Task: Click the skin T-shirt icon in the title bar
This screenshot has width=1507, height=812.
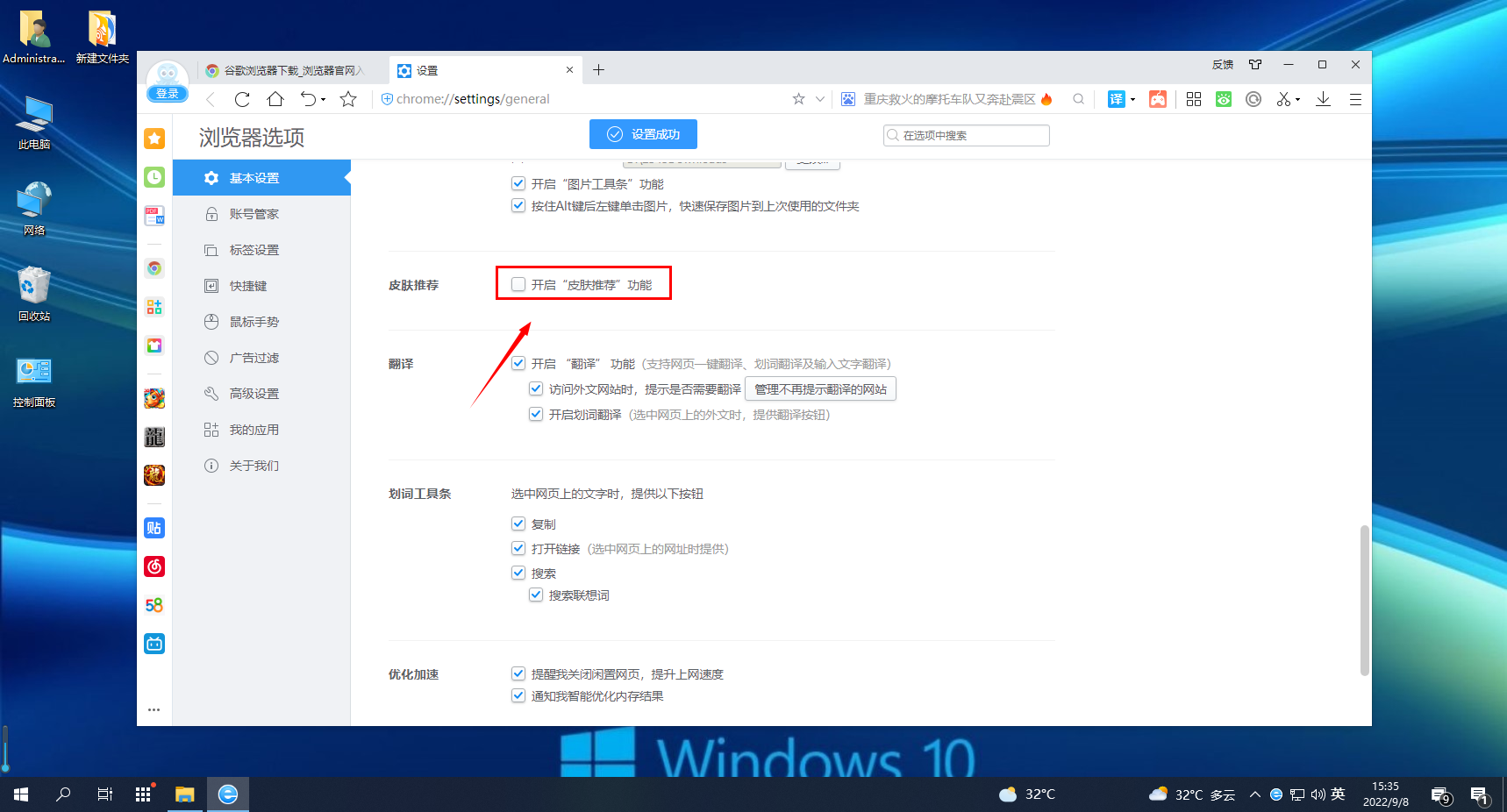Action: (1255, 64)
